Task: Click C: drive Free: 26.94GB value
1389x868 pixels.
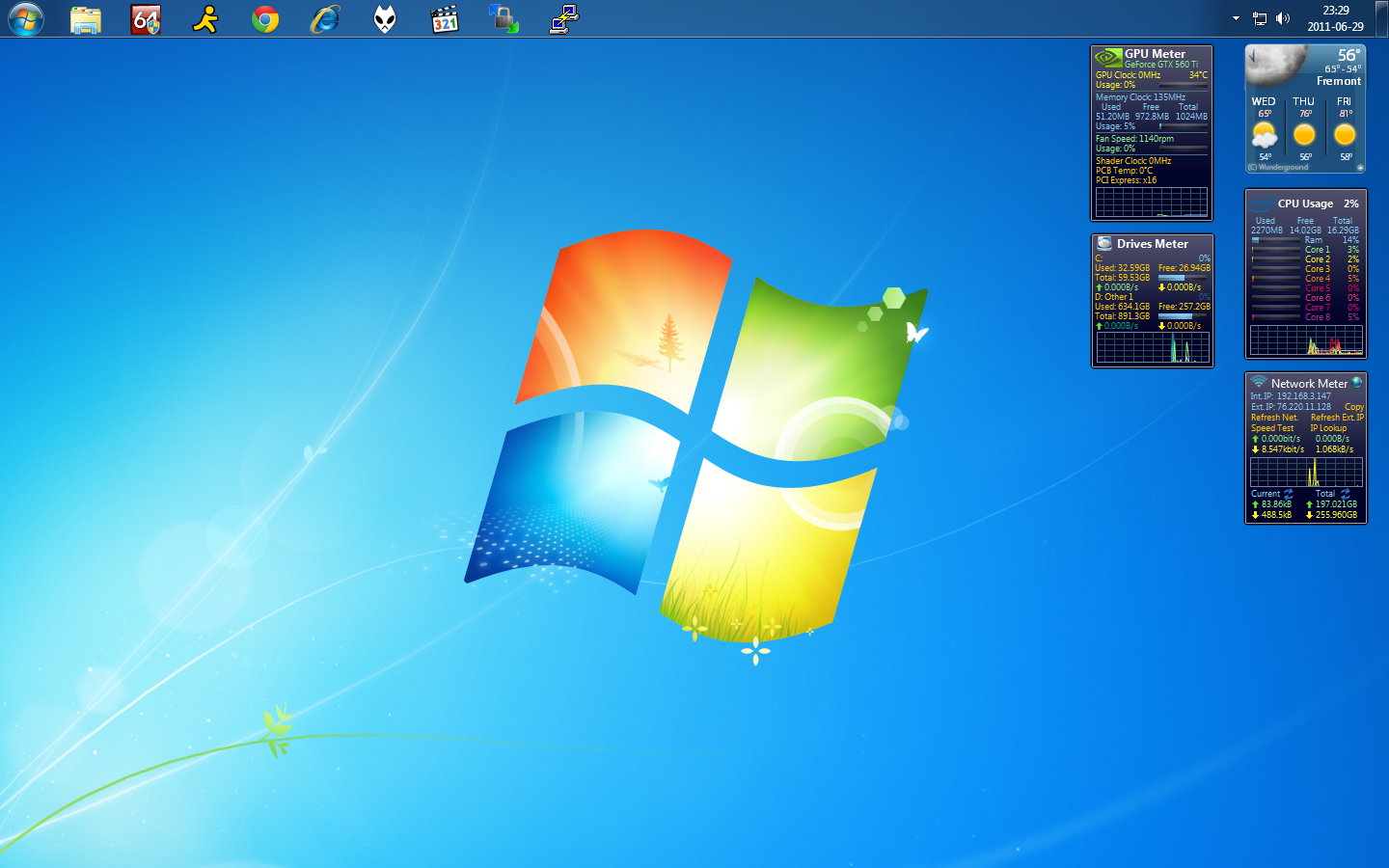Action: pos(1185,268)
